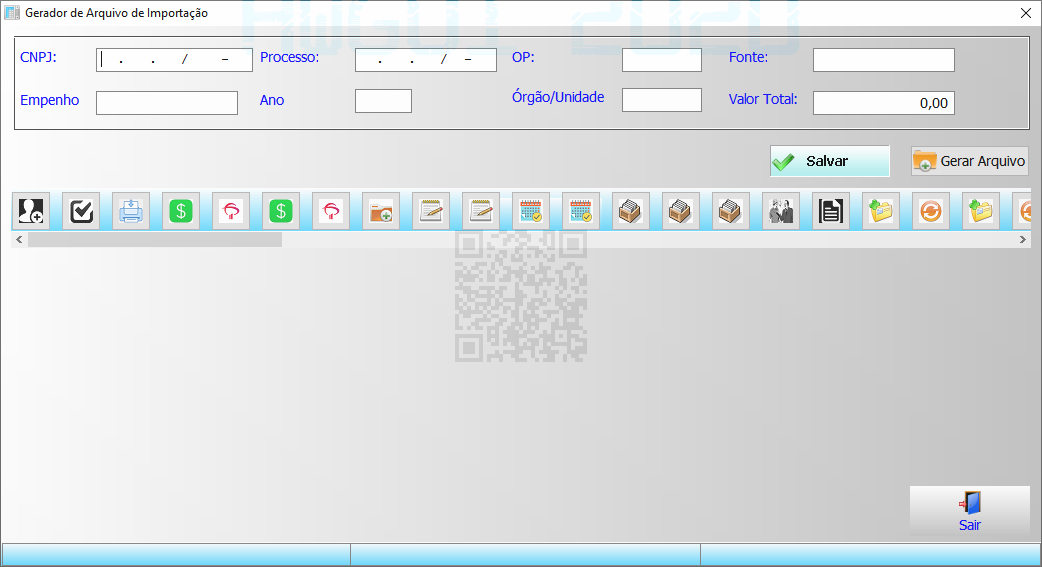Screen dimensions: 1042x567
Task: Click the Gerar Arquivo button
Action: (970, 161)
